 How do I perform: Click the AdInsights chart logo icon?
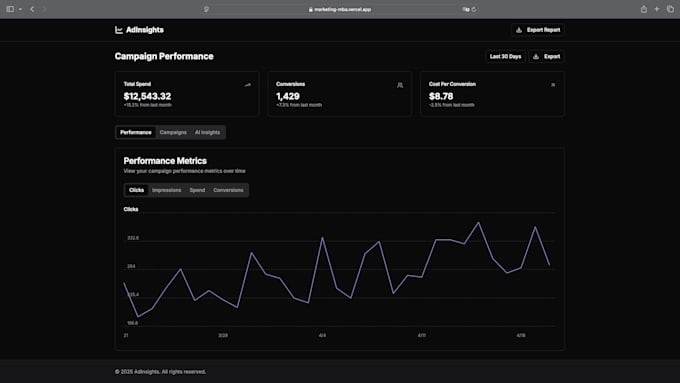click(119, 30)
